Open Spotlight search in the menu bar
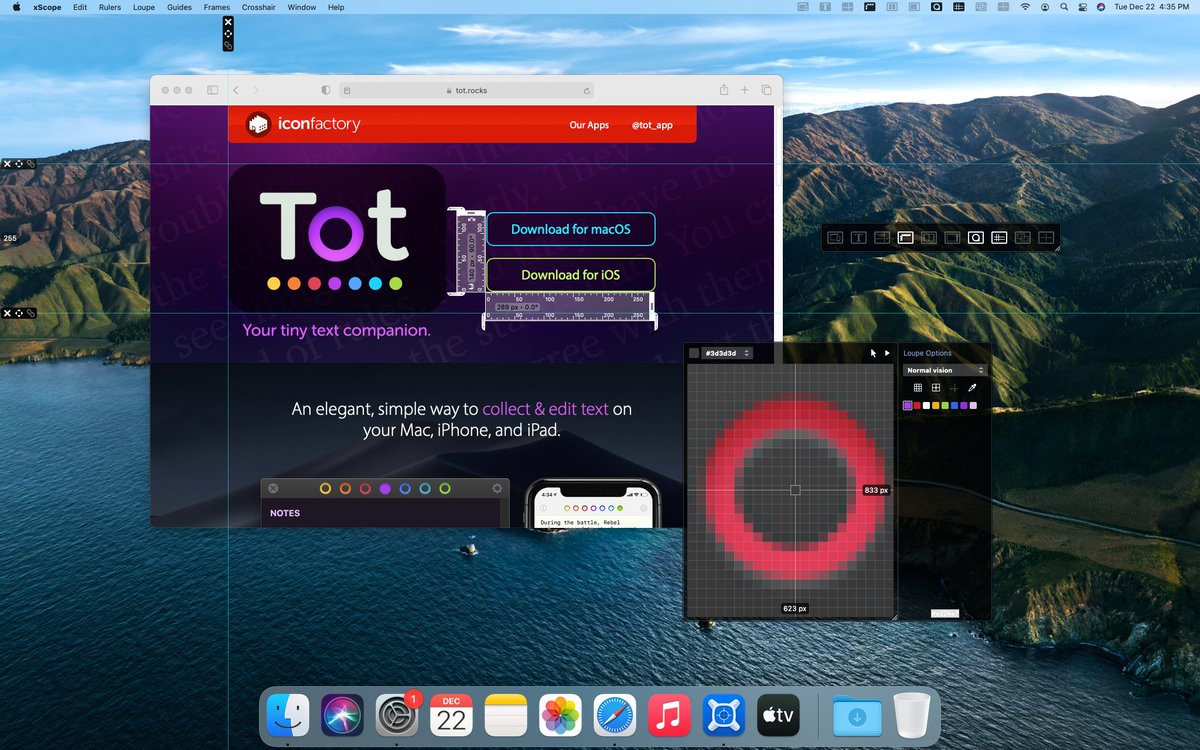The image size is (1200, 750). (x=1063, y=7)
